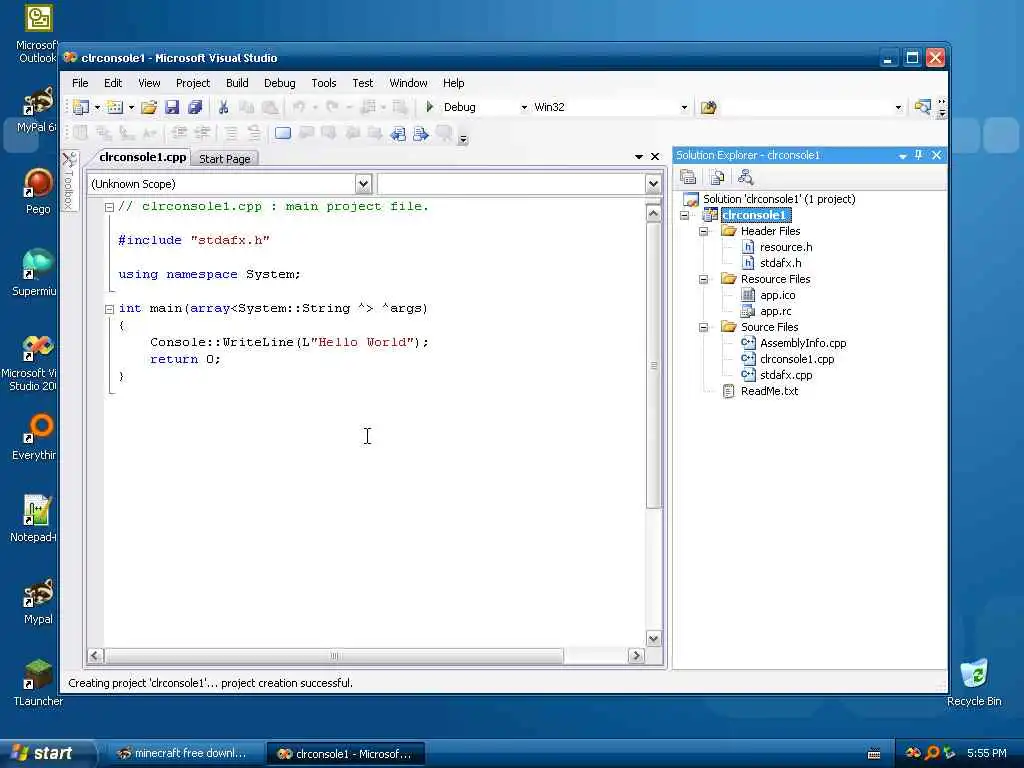
Task: Click the View Class Diagram icon in Solution Explorer
Action: coord(745,177)
